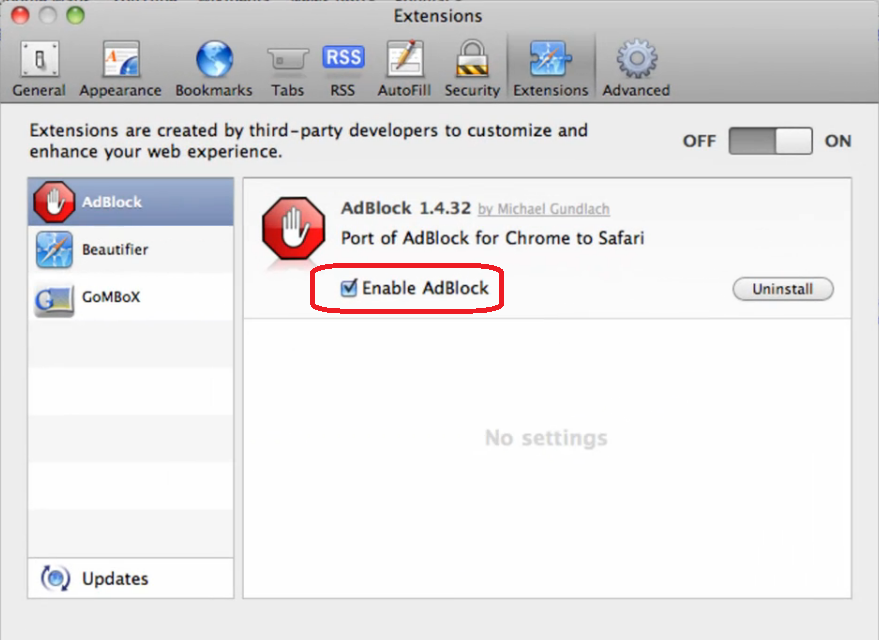Switch to the Bookmarks preferences
This screenshot has height=640, width=879.
(x=213, y=69)
